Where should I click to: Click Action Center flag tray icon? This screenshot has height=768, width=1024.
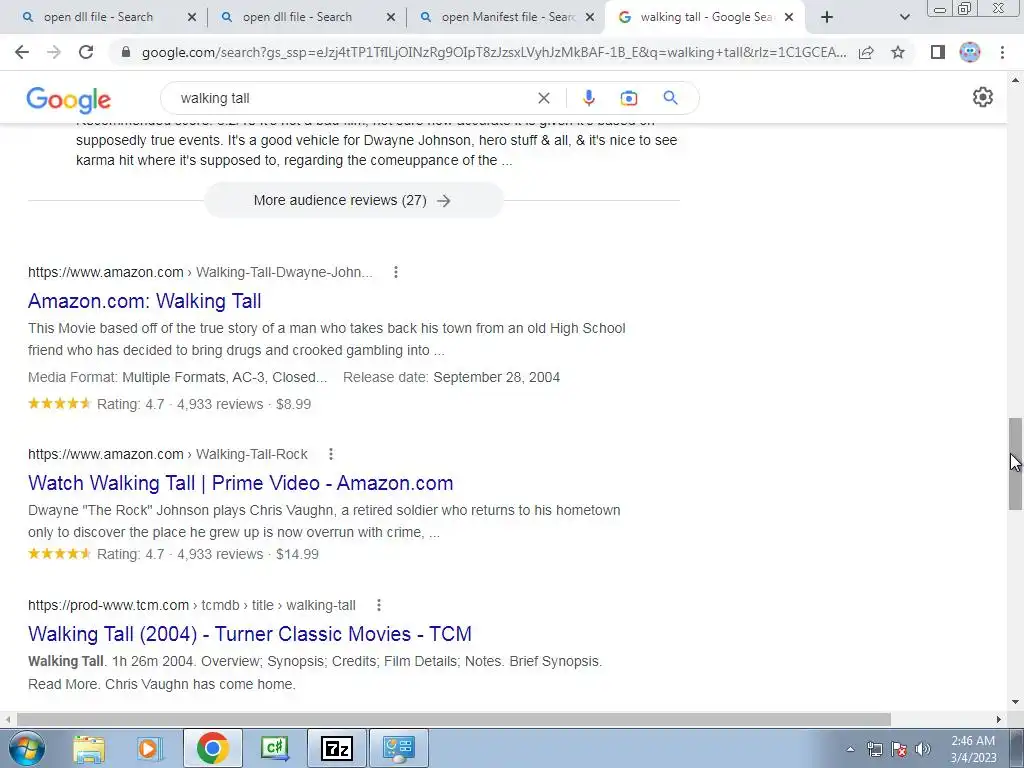[899, 749]
